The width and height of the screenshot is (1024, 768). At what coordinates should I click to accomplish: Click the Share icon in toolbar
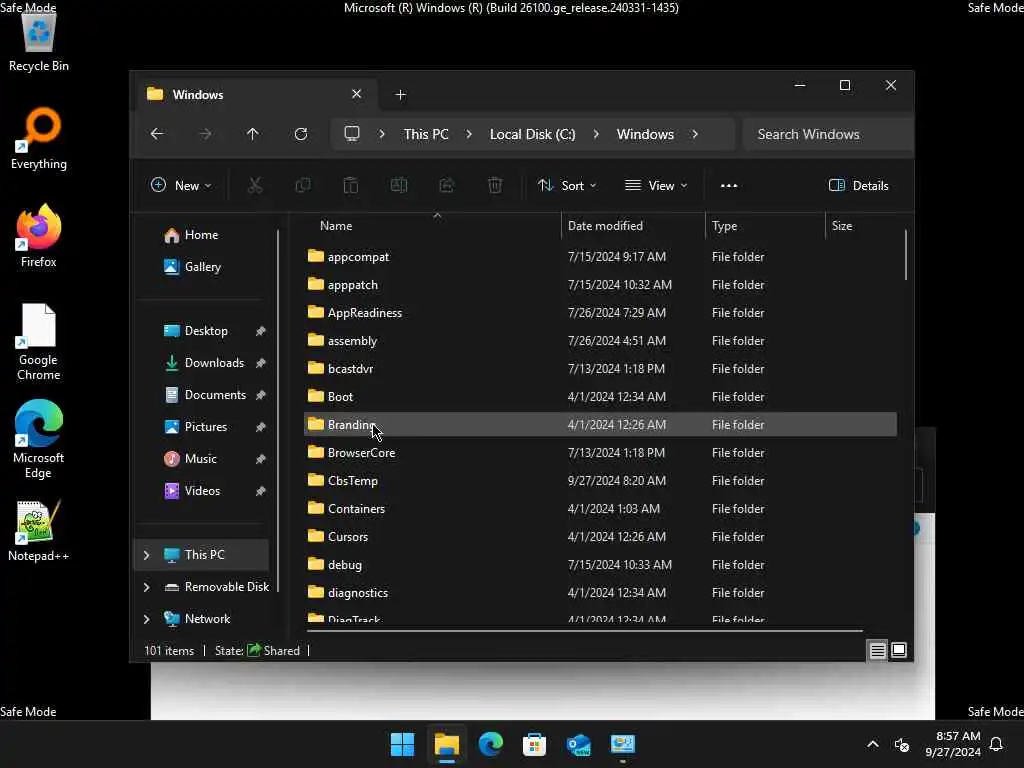tap(447, 185)
